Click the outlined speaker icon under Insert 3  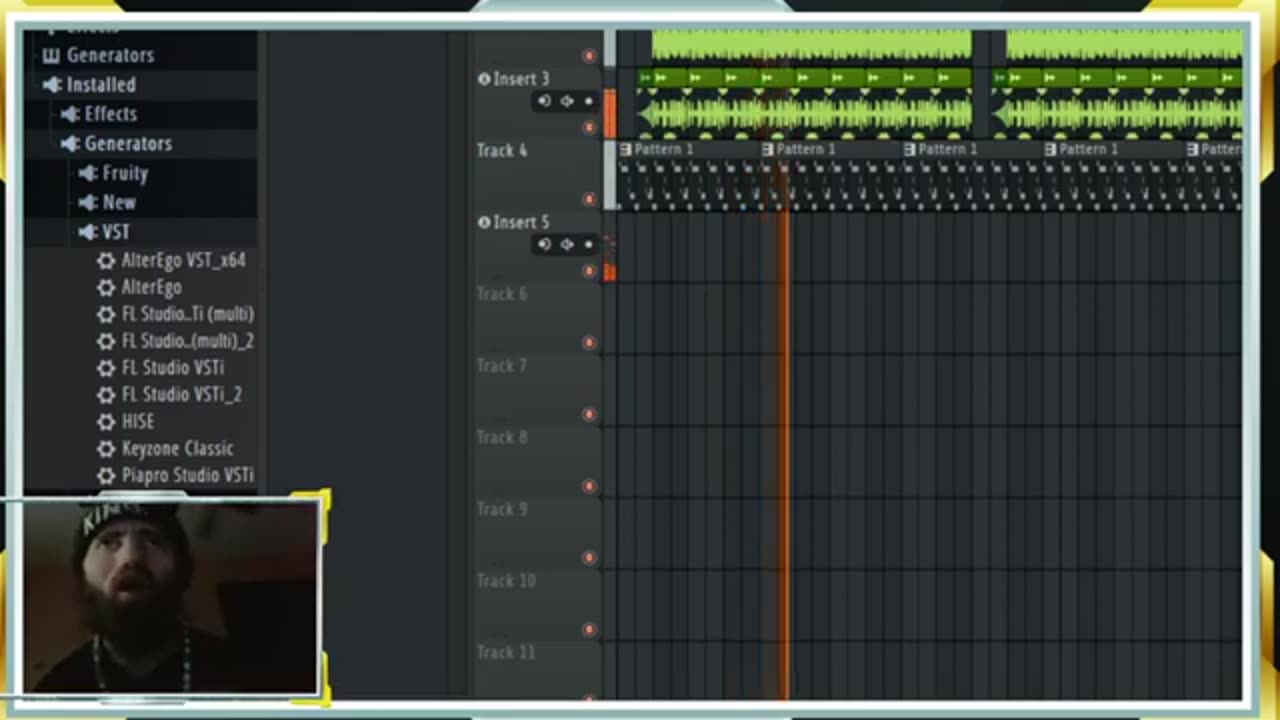tap(567, 101)
